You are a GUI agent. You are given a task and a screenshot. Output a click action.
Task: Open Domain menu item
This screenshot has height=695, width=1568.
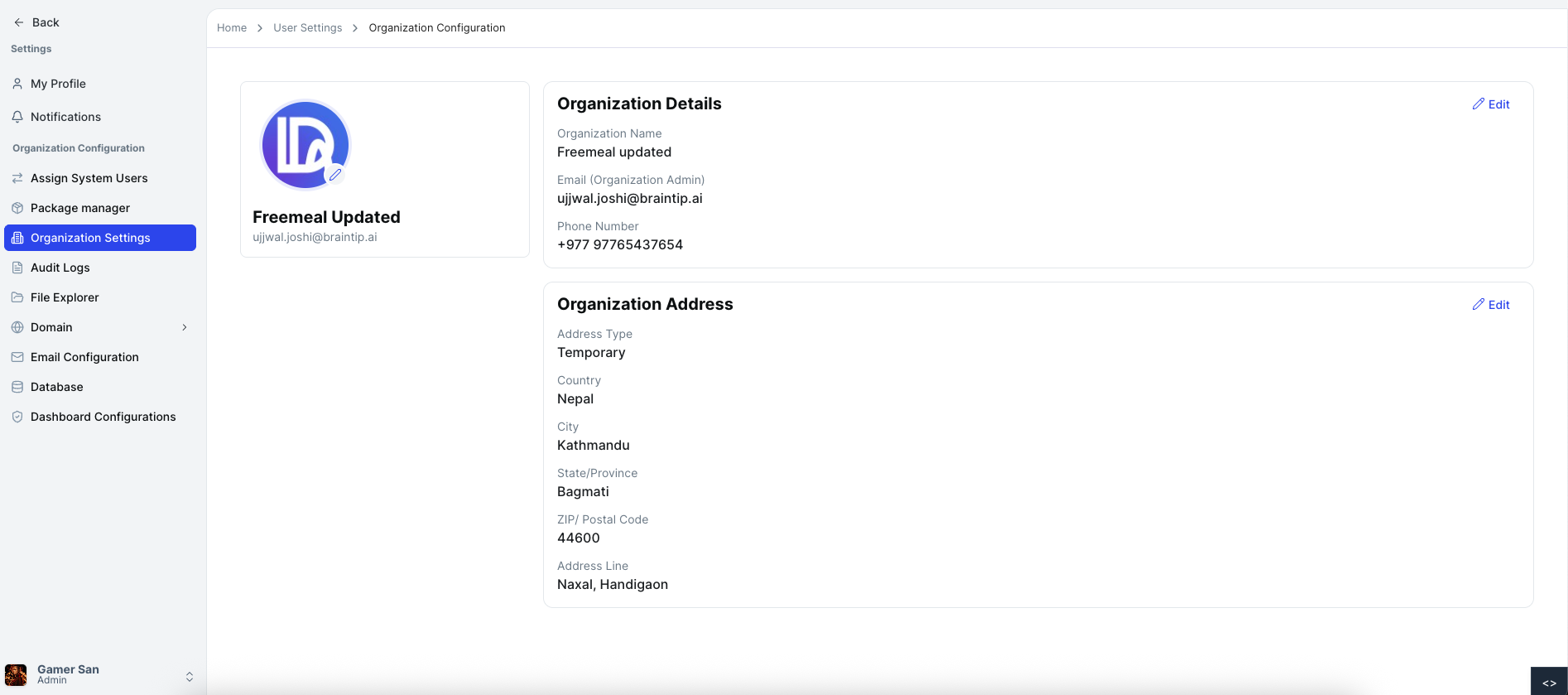pyautogui.click(x=100, y=327)
